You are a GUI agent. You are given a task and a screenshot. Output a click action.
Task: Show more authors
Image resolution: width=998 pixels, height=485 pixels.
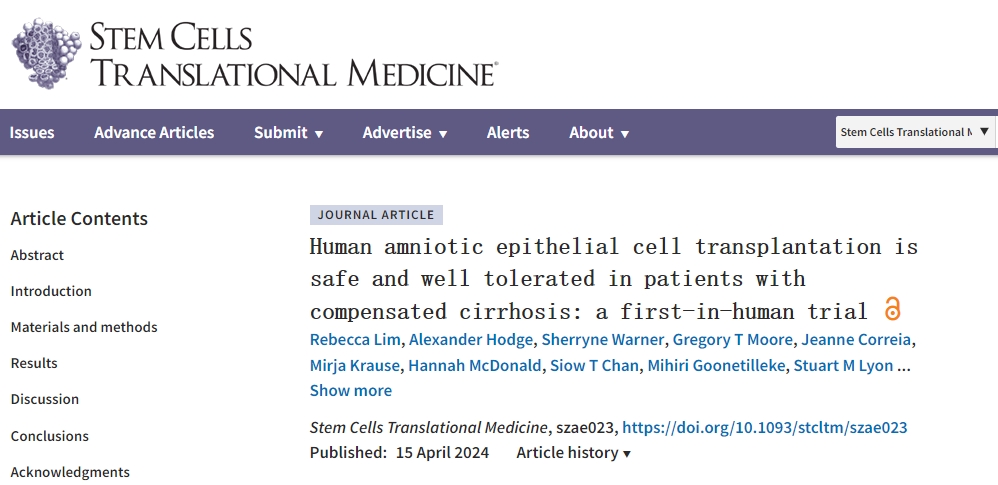[350, 390]
